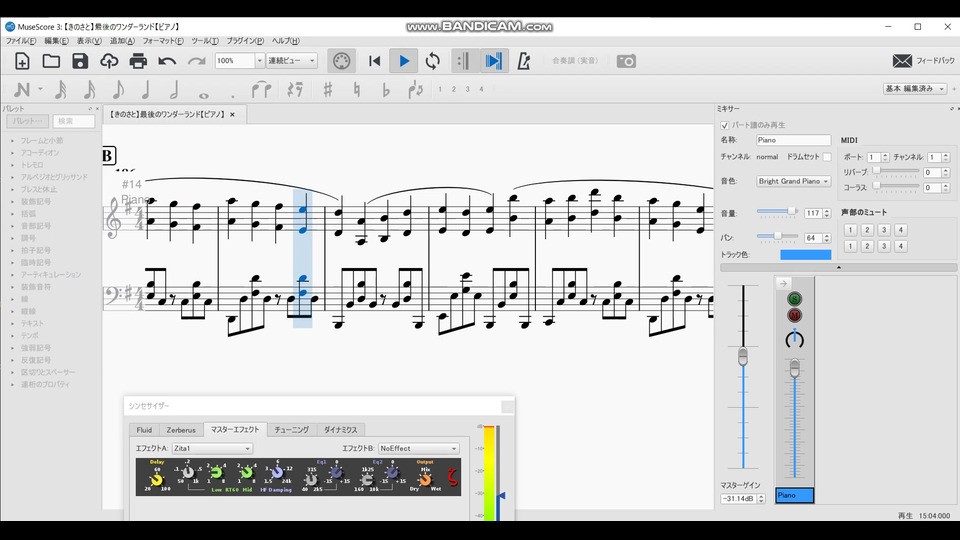960x540 pixels.
Task: Rewind playback to the start
Action: (374, 61)
